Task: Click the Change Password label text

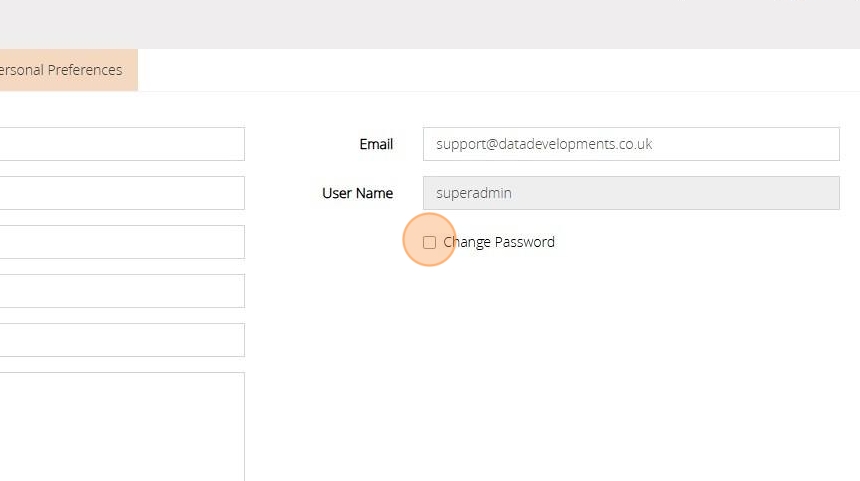Action: 499,242
